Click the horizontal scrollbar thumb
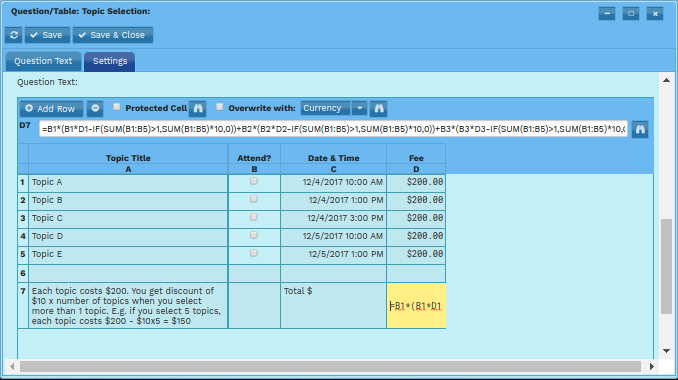 pyautogui.click(x=330, y=367)
